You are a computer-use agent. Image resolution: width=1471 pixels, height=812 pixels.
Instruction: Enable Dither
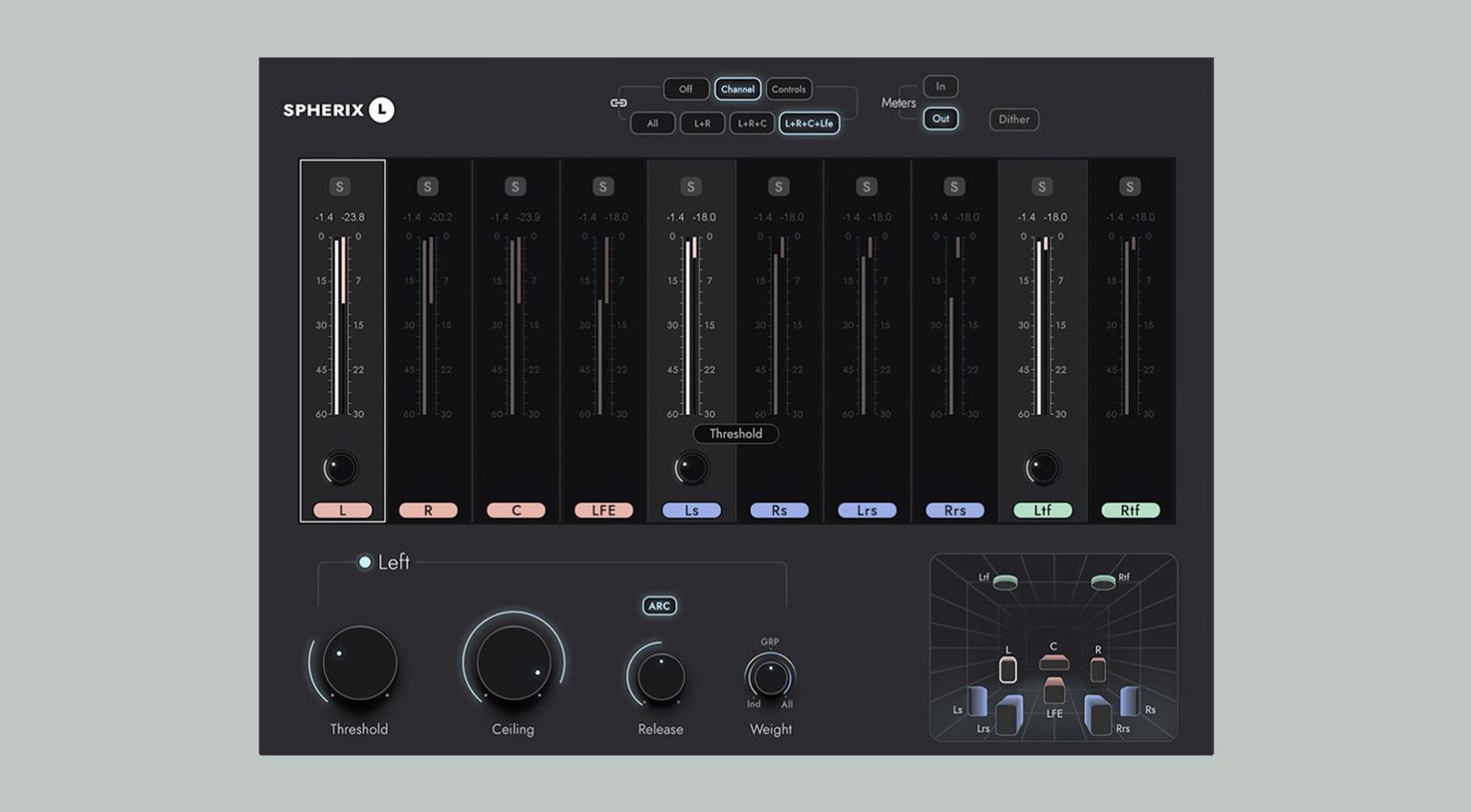[1013, 119]
